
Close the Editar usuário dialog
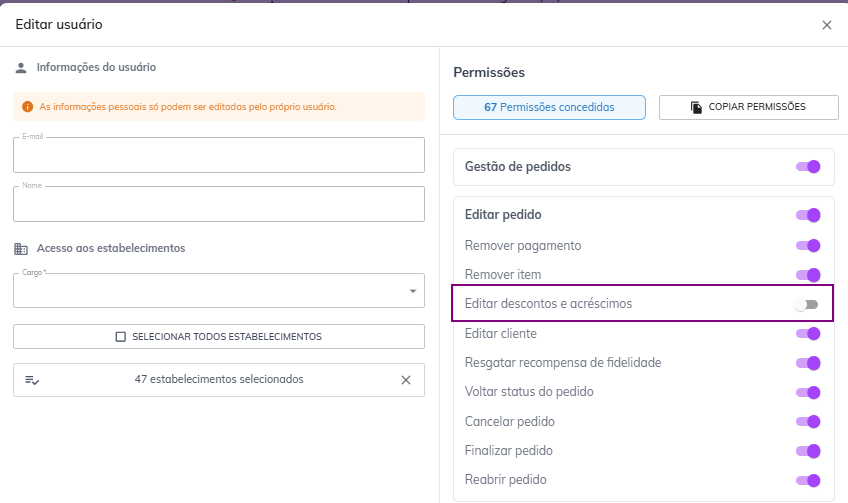click(826, 25)
